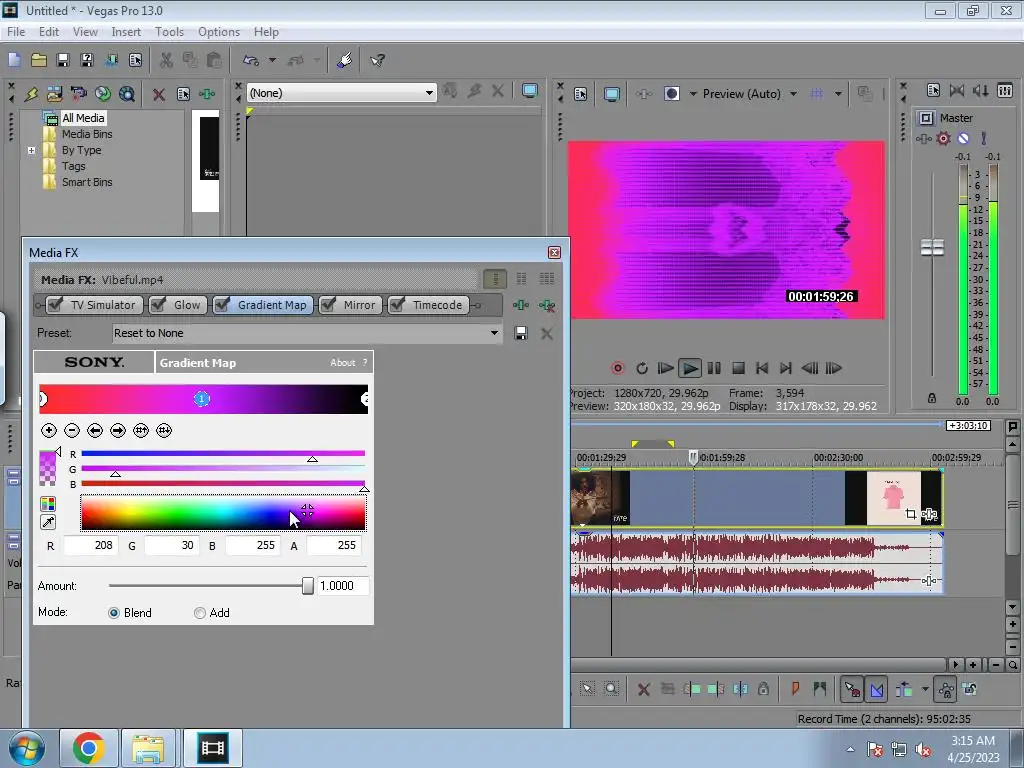Image resolution: width=1024 pixels, height=768 pixels.
Task: Click the About link in Gradient Map
Action: coord(343,362)
